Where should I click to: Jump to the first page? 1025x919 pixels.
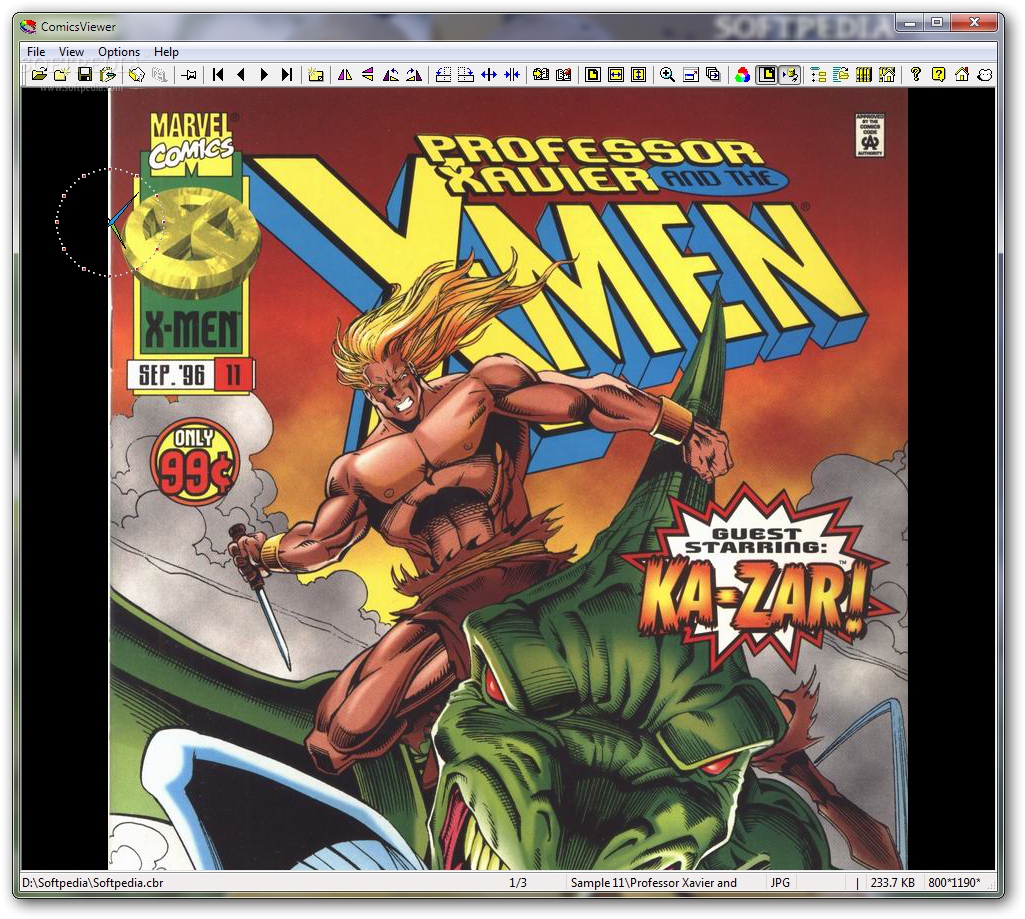point(218,75)
